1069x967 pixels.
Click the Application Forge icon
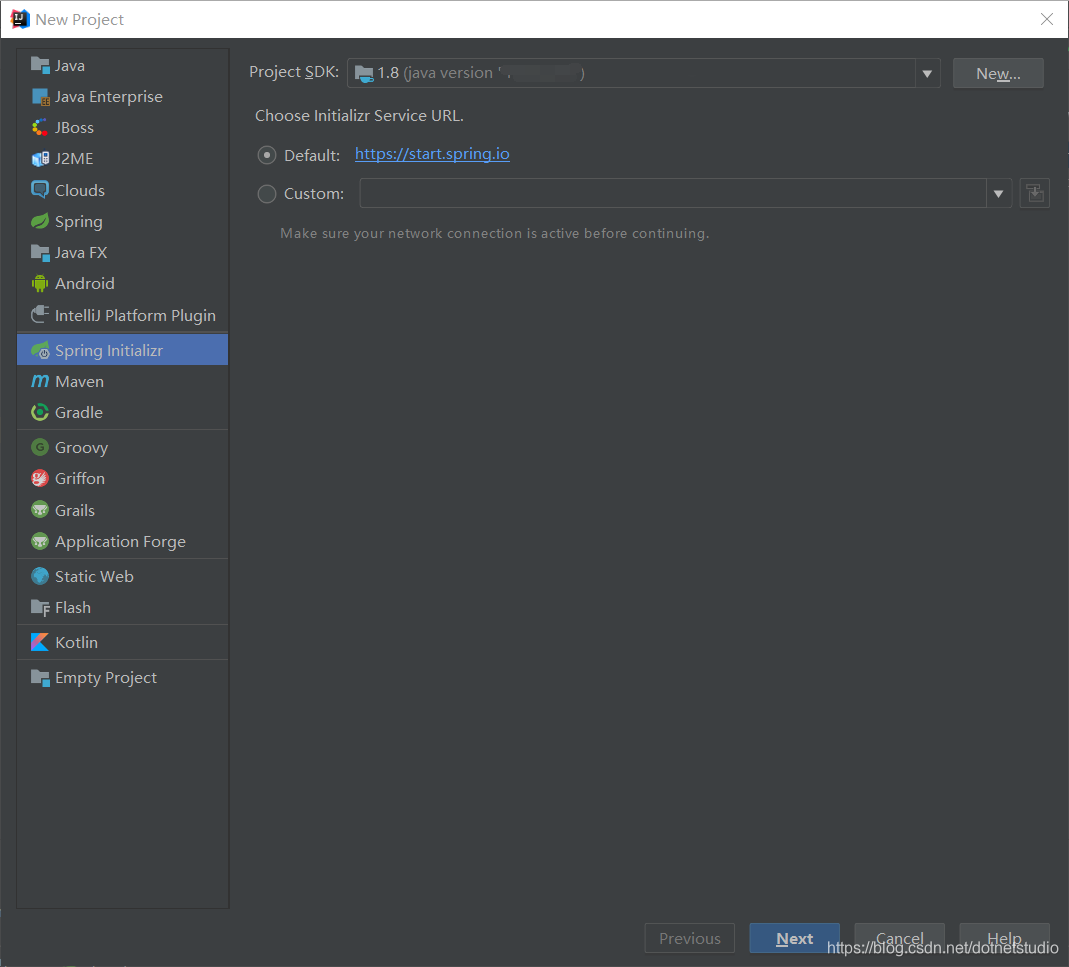tap(40, 541)
